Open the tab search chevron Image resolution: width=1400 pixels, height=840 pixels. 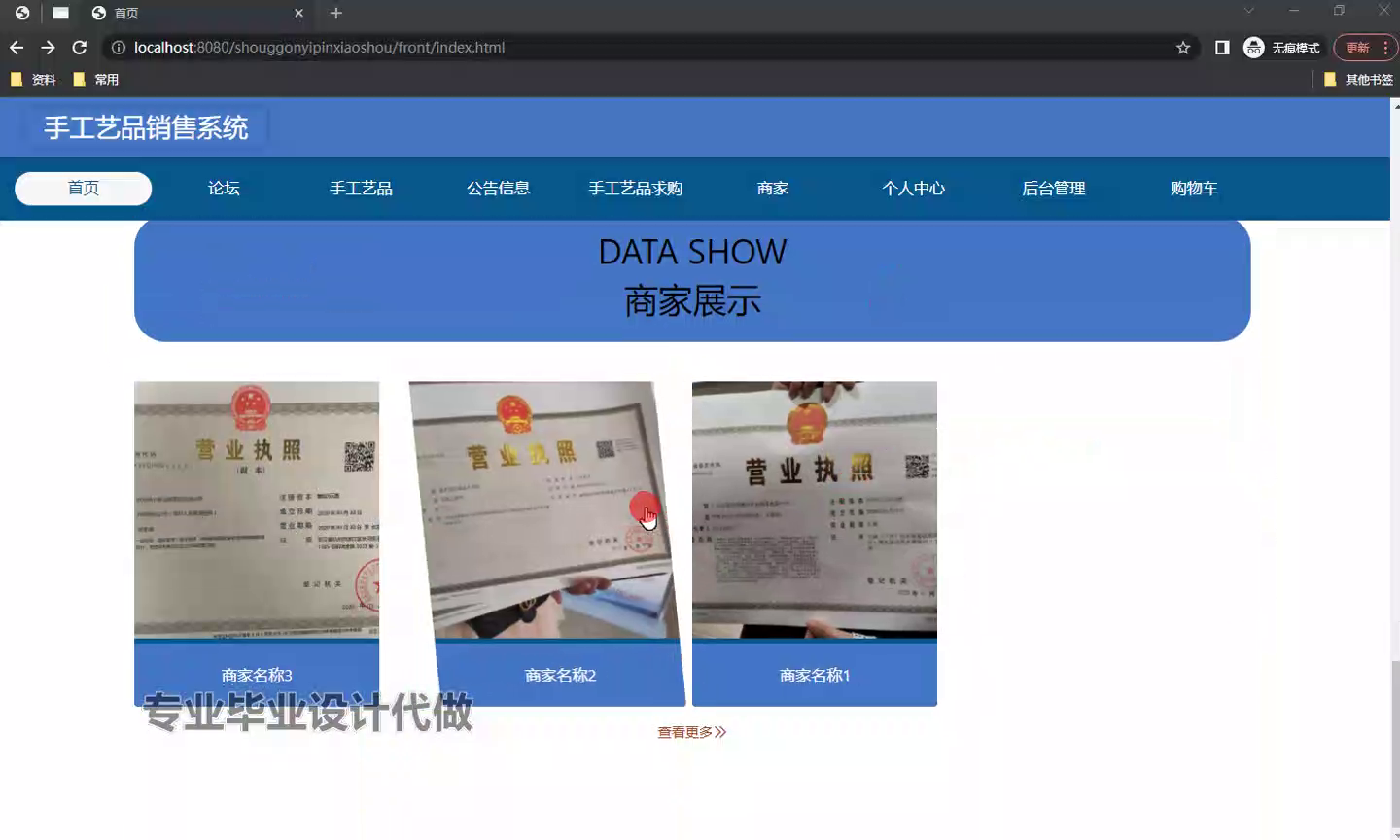click(1249, 11)
